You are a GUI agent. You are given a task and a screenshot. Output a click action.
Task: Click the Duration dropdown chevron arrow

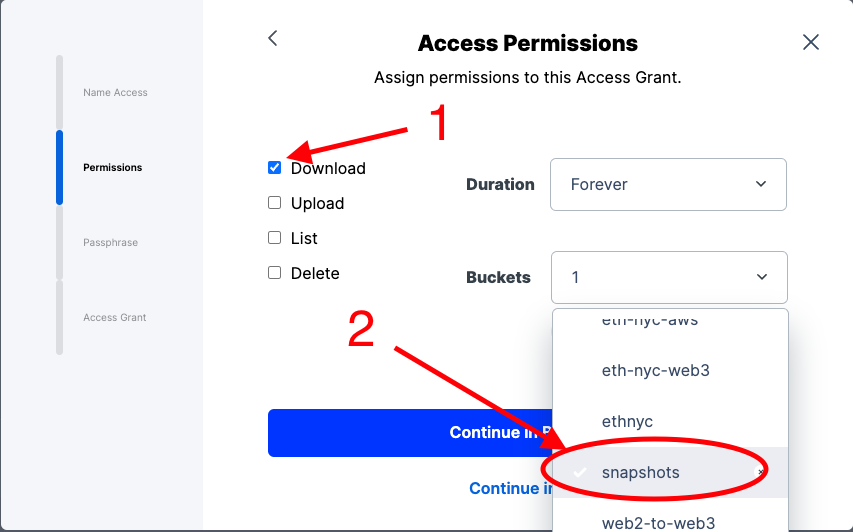(761, 184)
